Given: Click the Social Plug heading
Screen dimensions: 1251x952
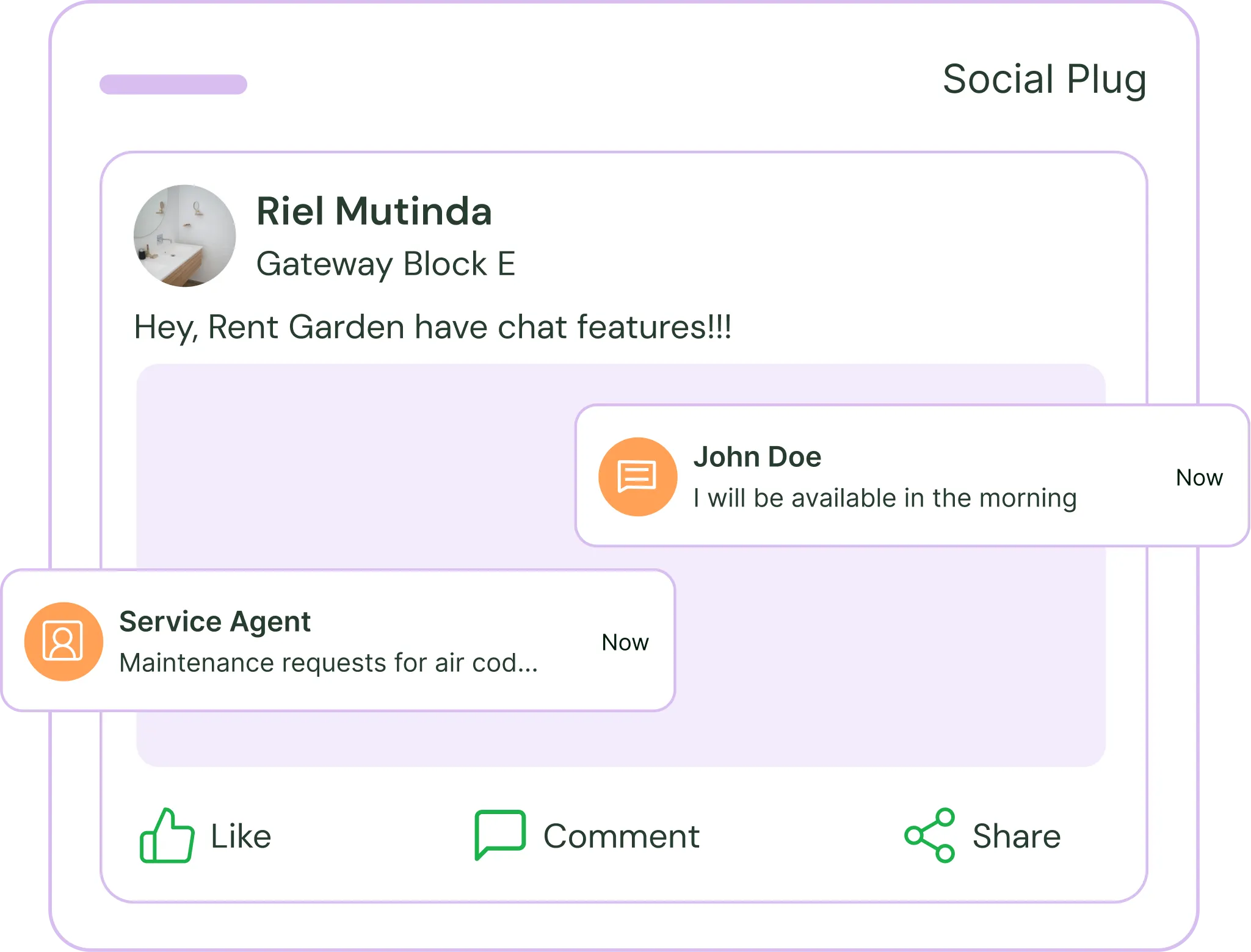Looking at the screenshot, I should [1044, 79].
